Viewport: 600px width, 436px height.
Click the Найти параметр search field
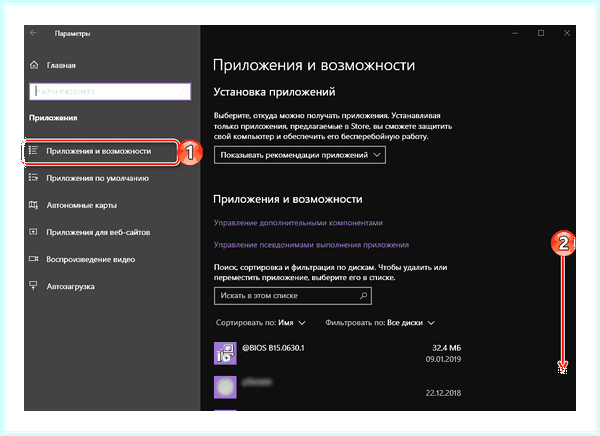click(110, 91)
